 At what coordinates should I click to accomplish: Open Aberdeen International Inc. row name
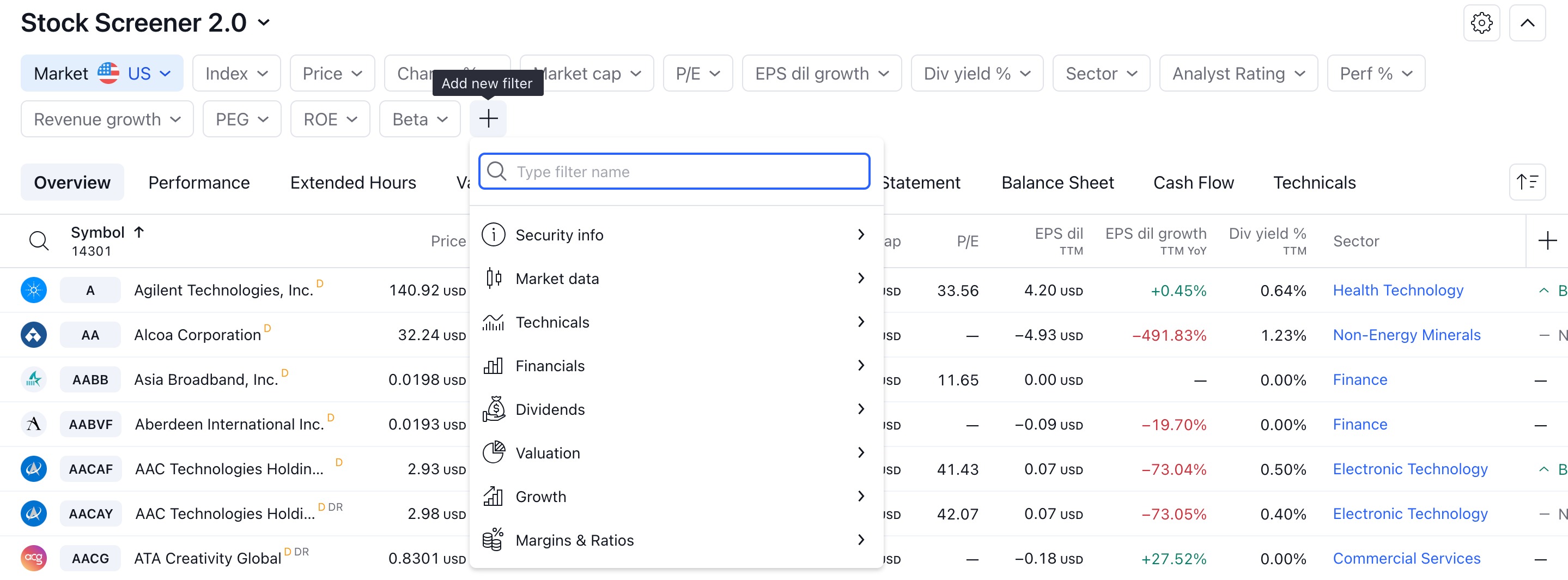click(x=229, y=424)
